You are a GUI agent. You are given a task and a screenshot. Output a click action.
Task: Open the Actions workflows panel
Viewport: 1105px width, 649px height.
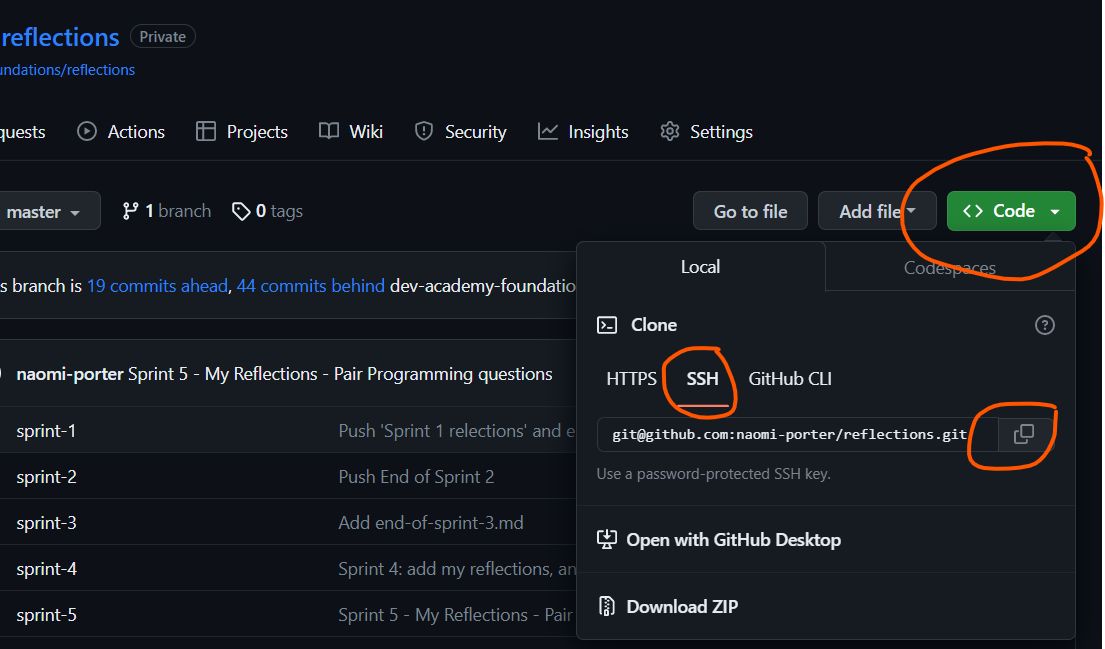click(x=120, y=131)
